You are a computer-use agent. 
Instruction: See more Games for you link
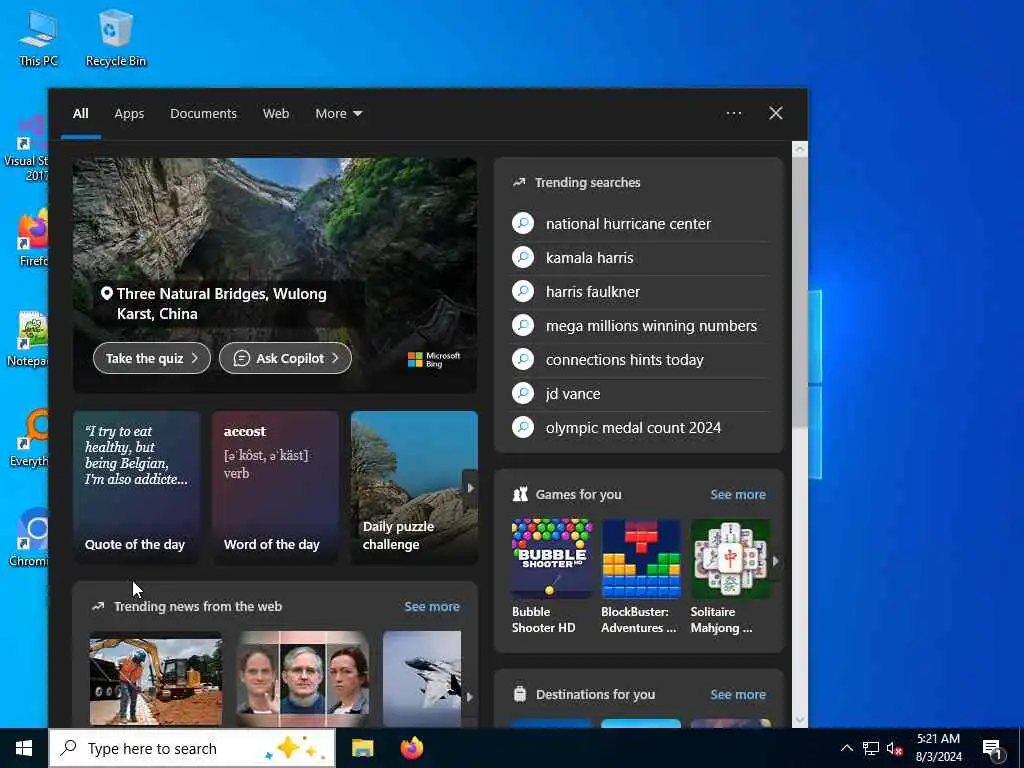(x=738, y=494)
